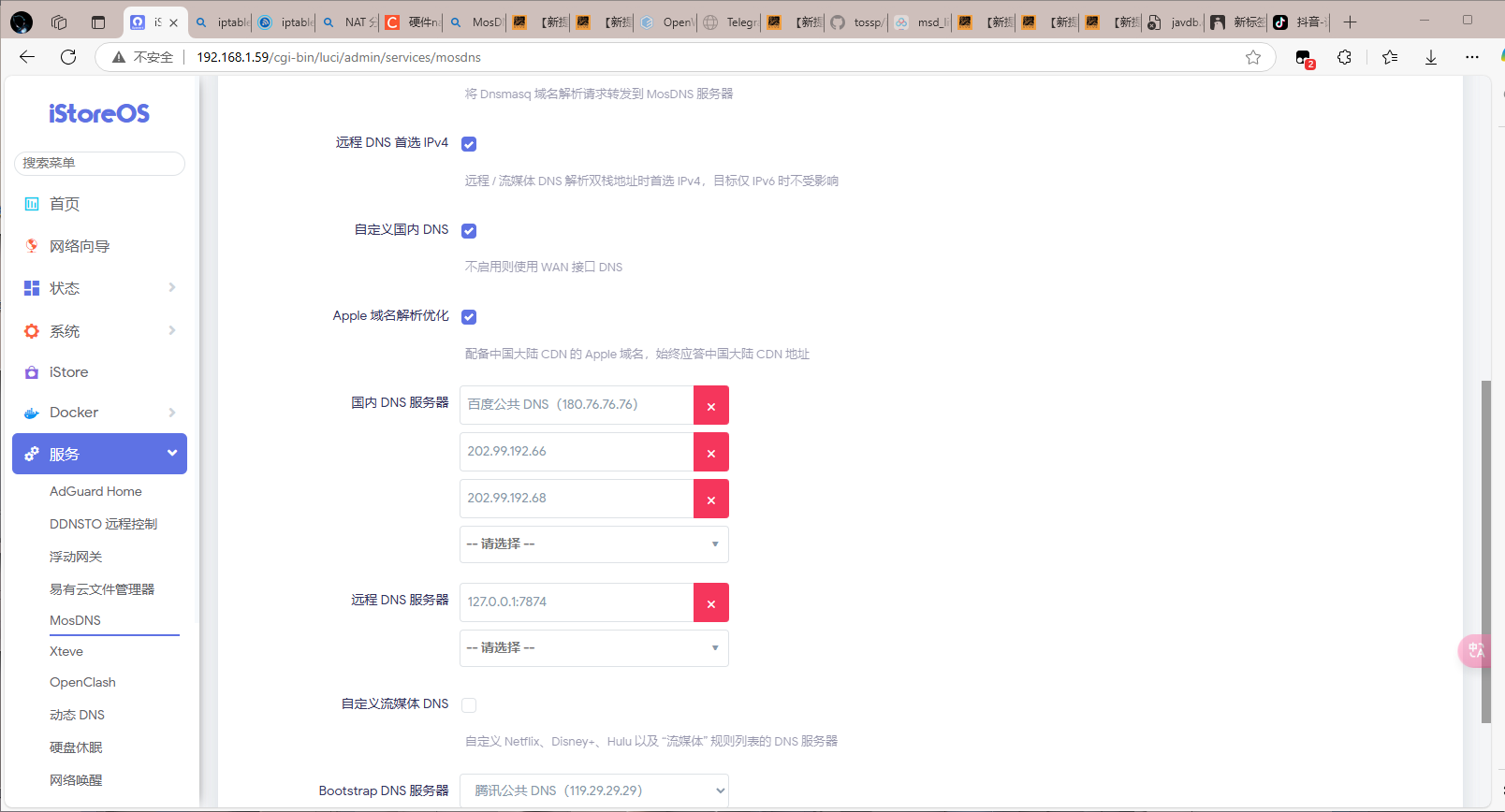Click the pink translate floating icon
This screenshot has width=1505, height=812.
1475,649
